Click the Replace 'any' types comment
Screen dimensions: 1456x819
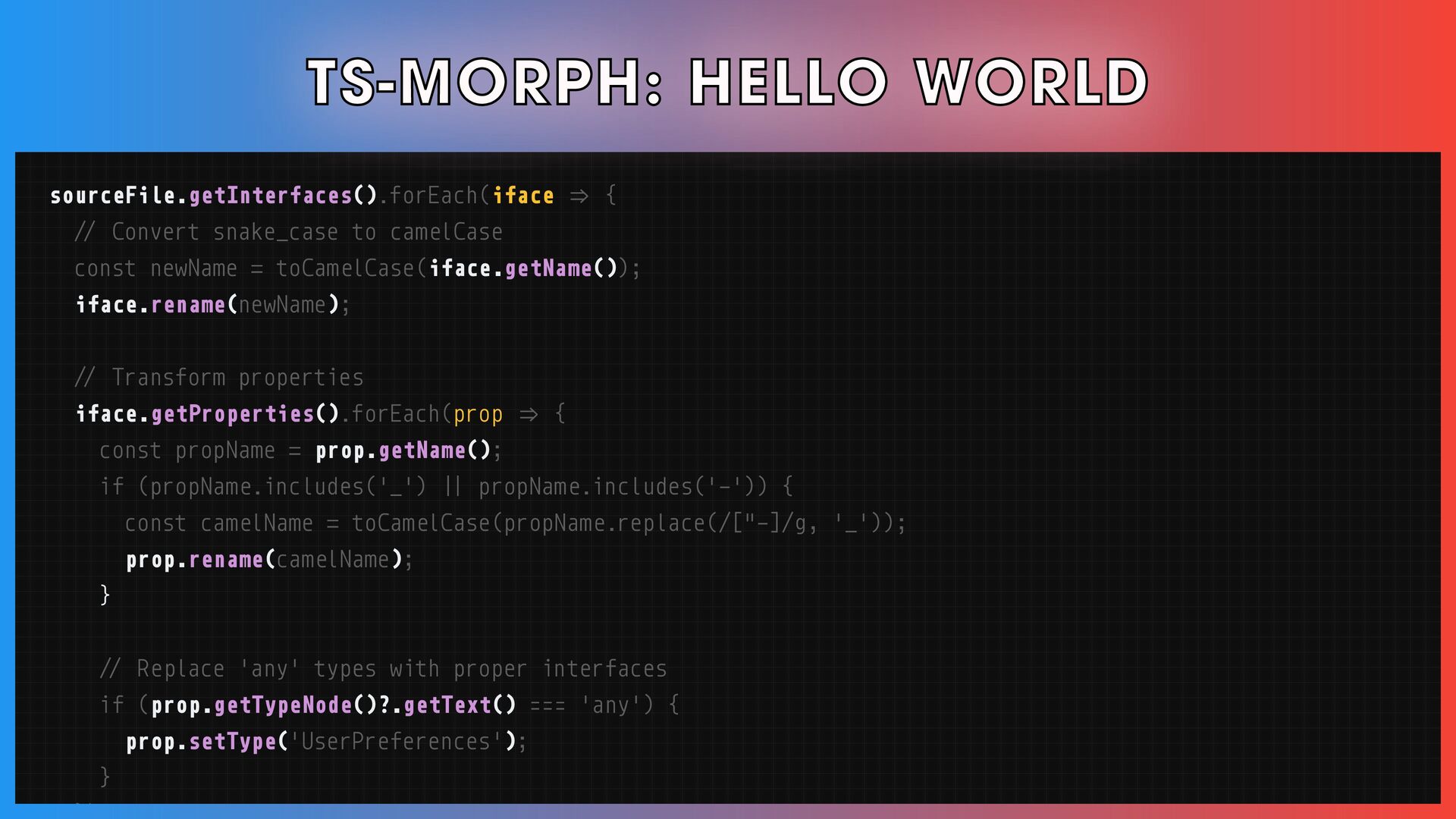[383, 669]
